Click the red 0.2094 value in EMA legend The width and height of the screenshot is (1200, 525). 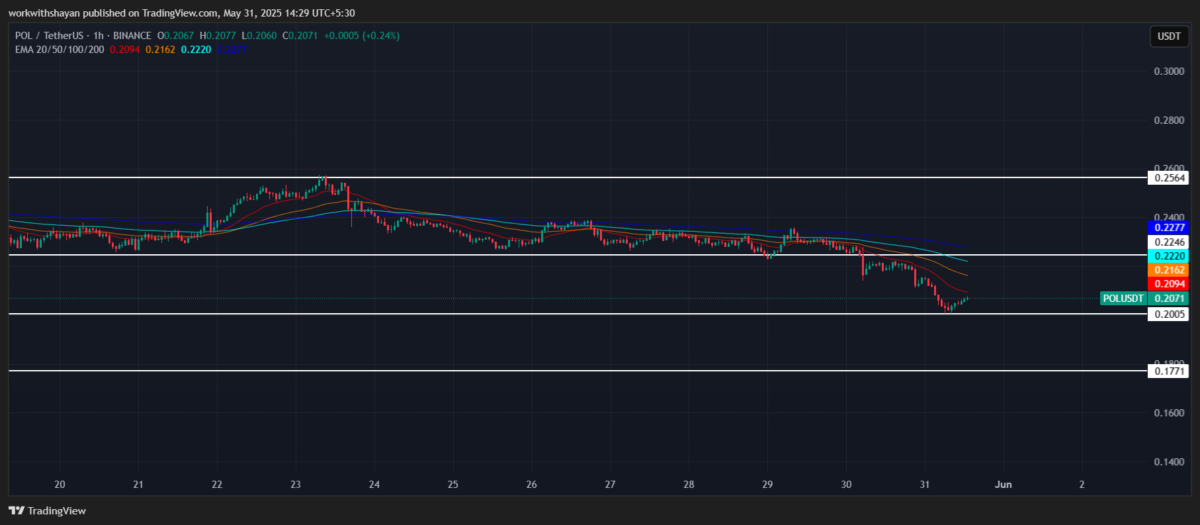tap(124, 49)
